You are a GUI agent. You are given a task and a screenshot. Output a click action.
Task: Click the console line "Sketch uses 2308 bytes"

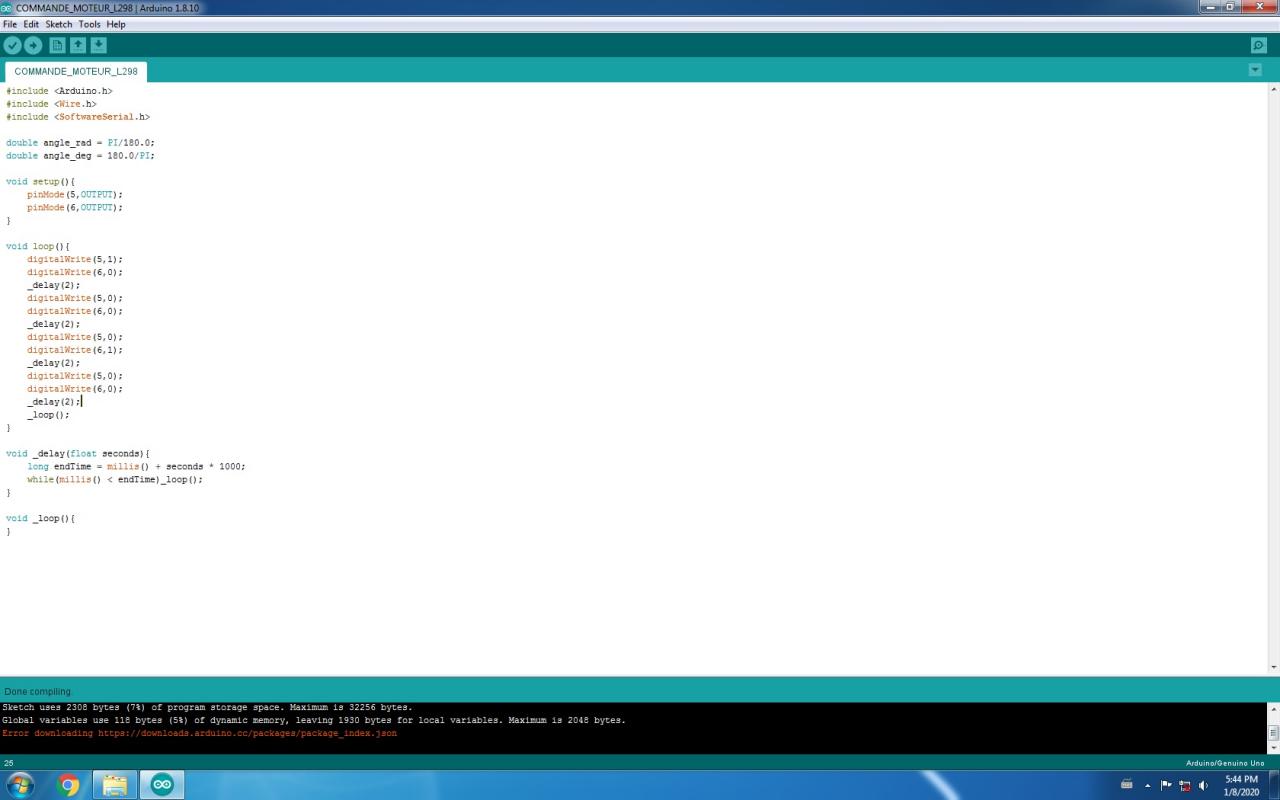point(207,707)
